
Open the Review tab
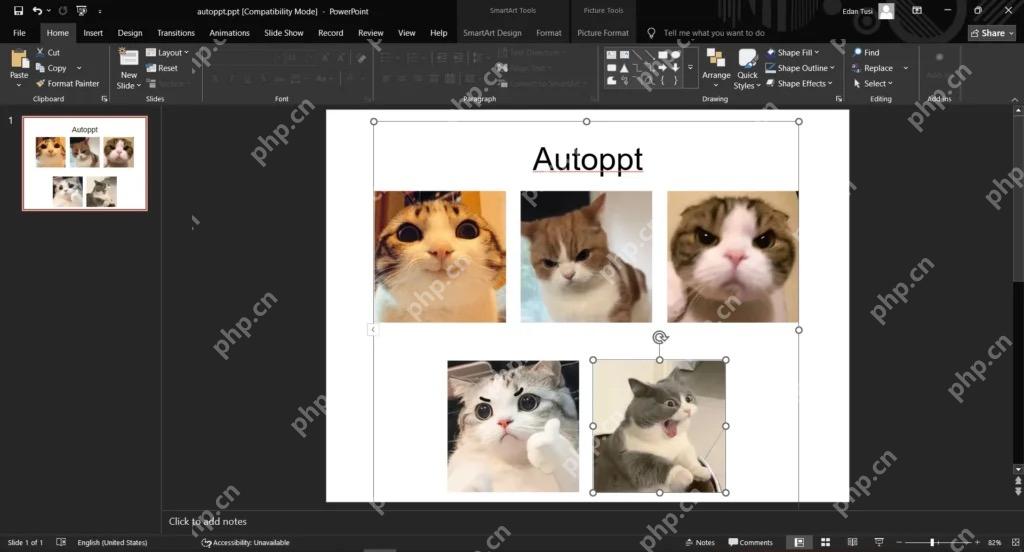pos(370,33)
